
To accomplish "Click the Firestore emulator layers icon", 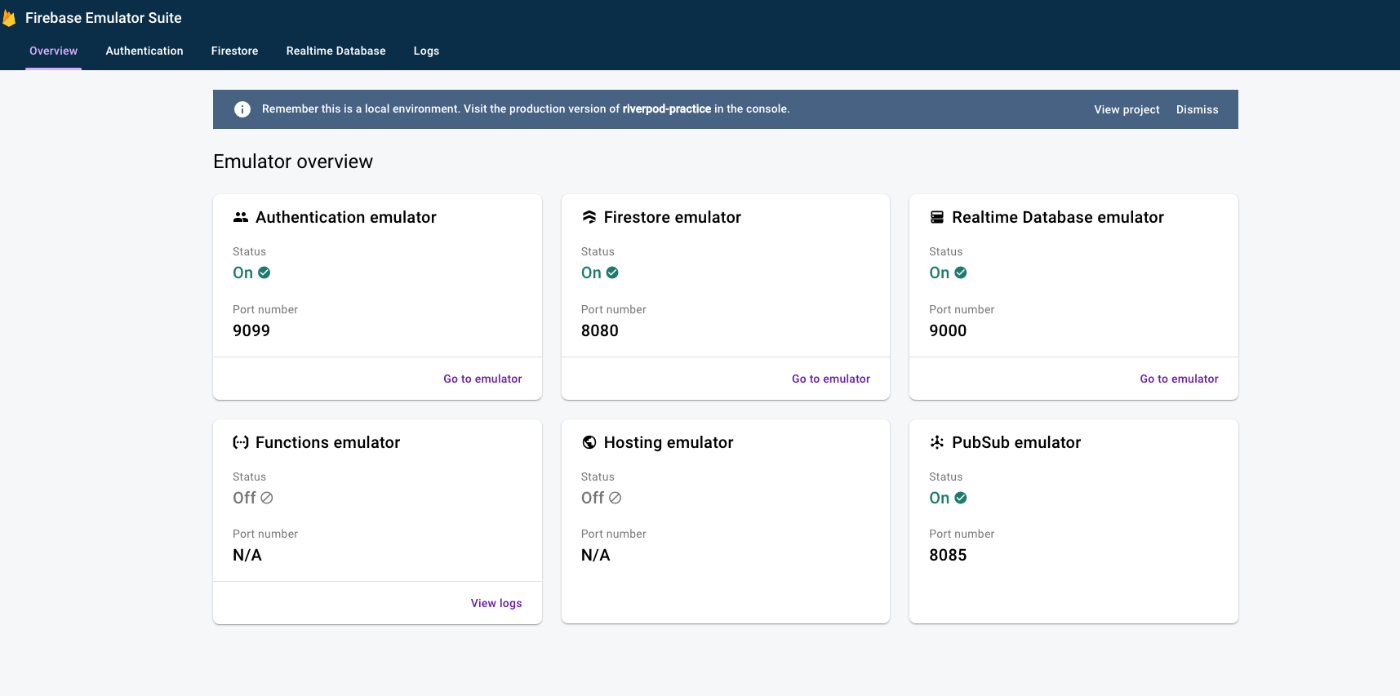I will [589, 217].
